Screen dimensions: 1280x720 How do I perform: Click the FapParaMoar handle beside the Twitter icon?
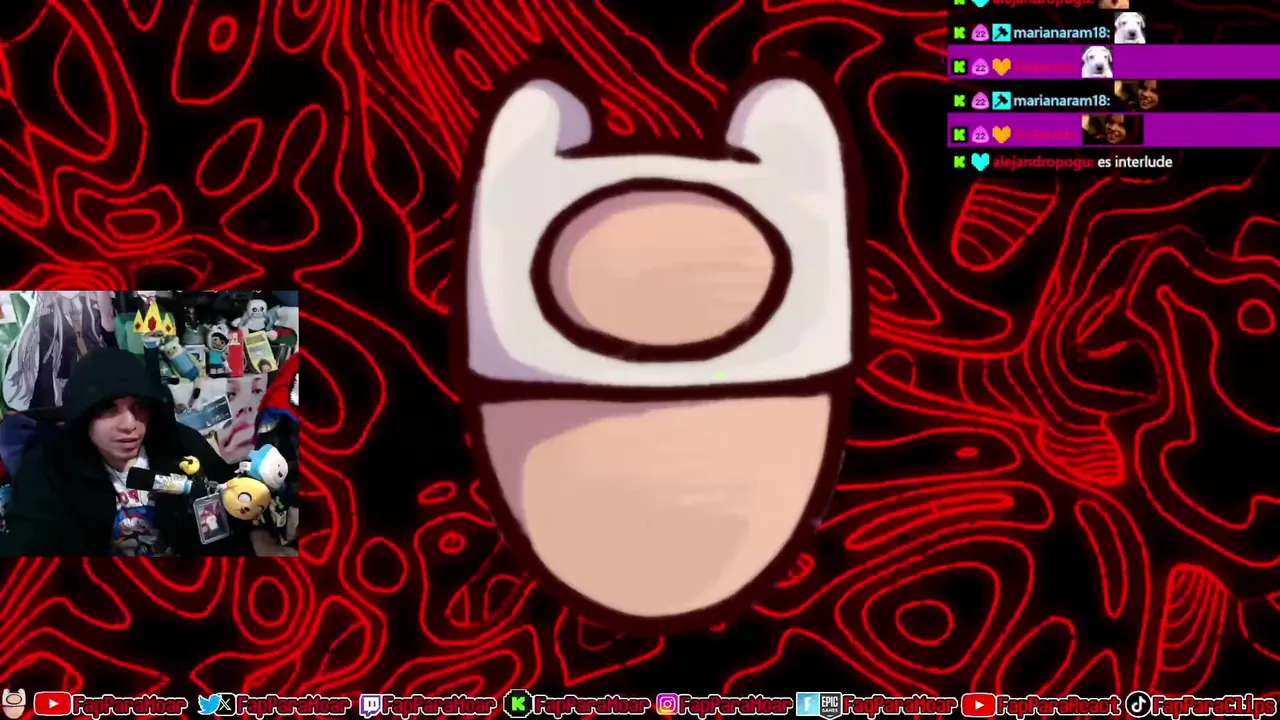(x=291, y=705)
